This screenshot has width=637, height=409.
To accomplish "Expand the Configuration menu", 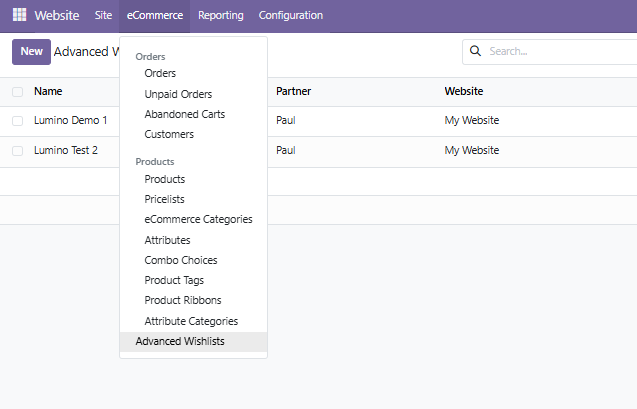I will pos(290,15).
